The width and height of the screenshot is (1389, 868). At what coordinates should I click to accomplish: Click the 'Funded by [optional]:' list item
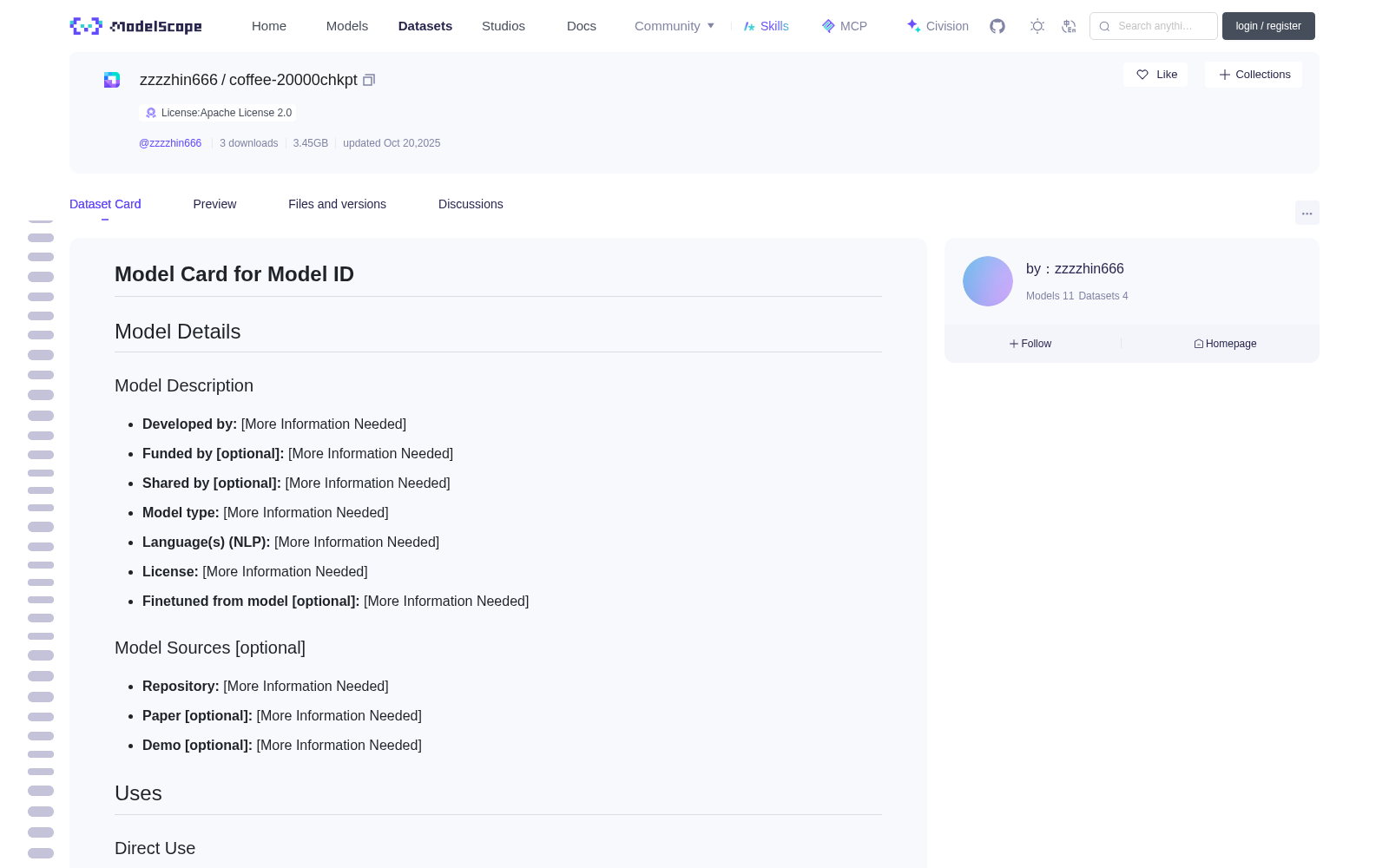(x=298, y=454)
